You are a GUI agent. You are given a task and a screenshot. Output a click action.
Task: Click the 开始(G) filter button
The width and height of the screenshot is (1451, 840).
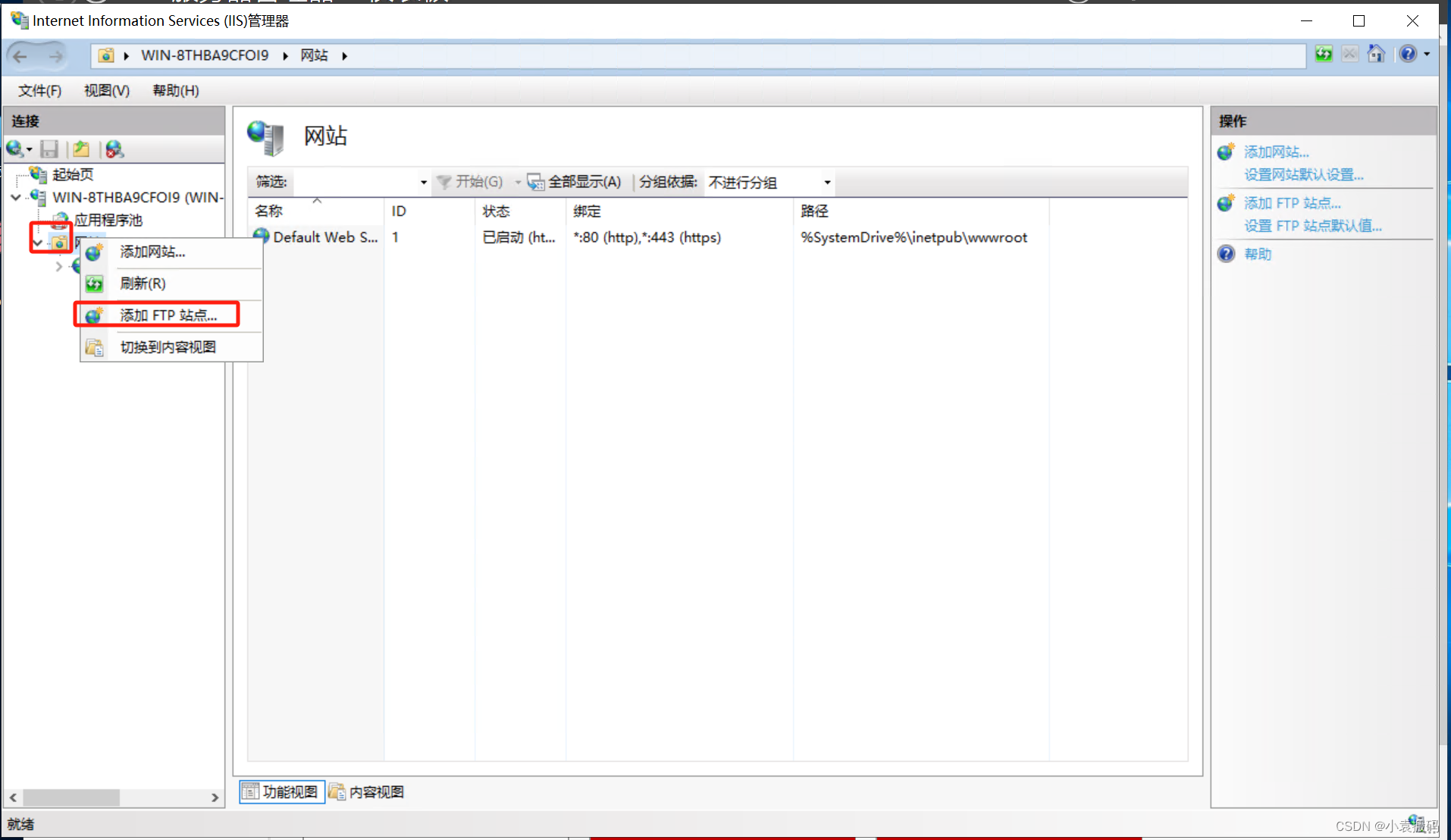pyautogui.click(x=470, y=182)
